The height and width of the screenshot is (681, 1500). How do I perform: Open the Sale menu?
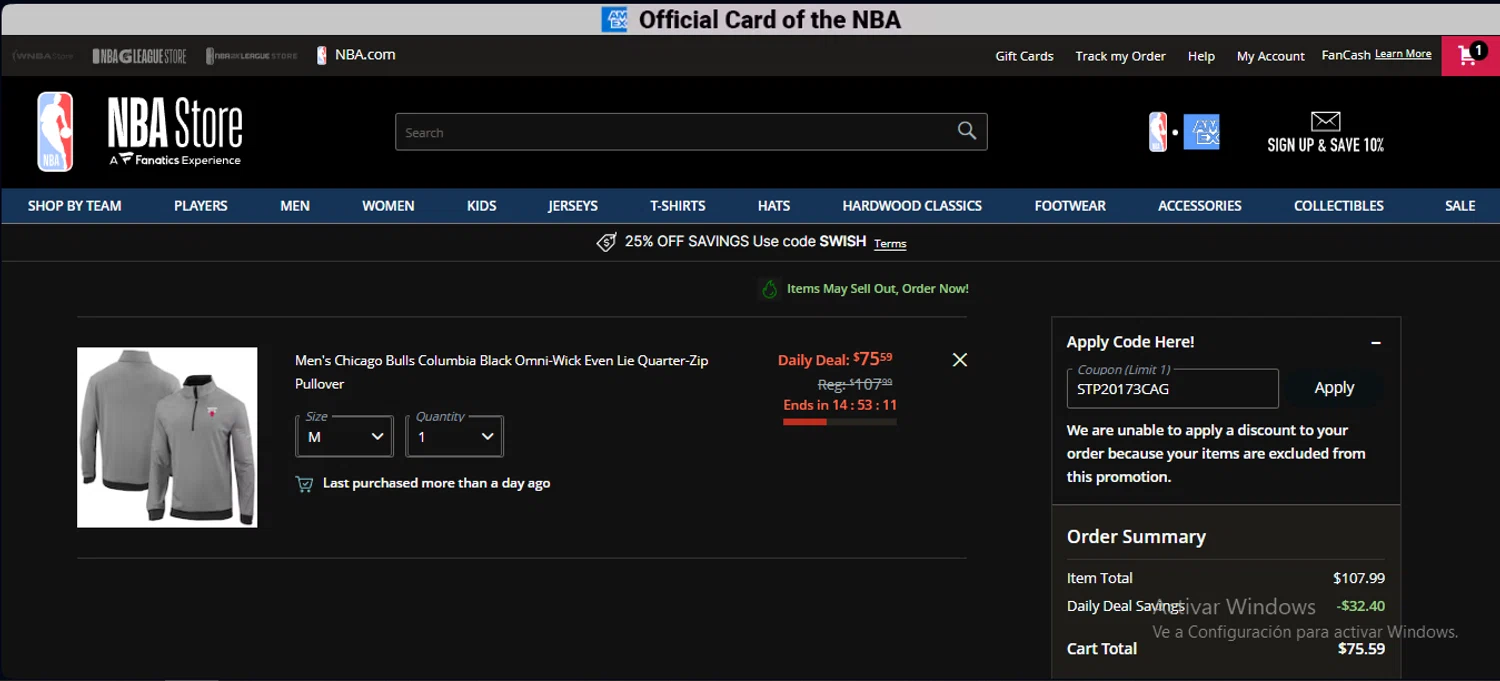click(x=1460, y=206)
